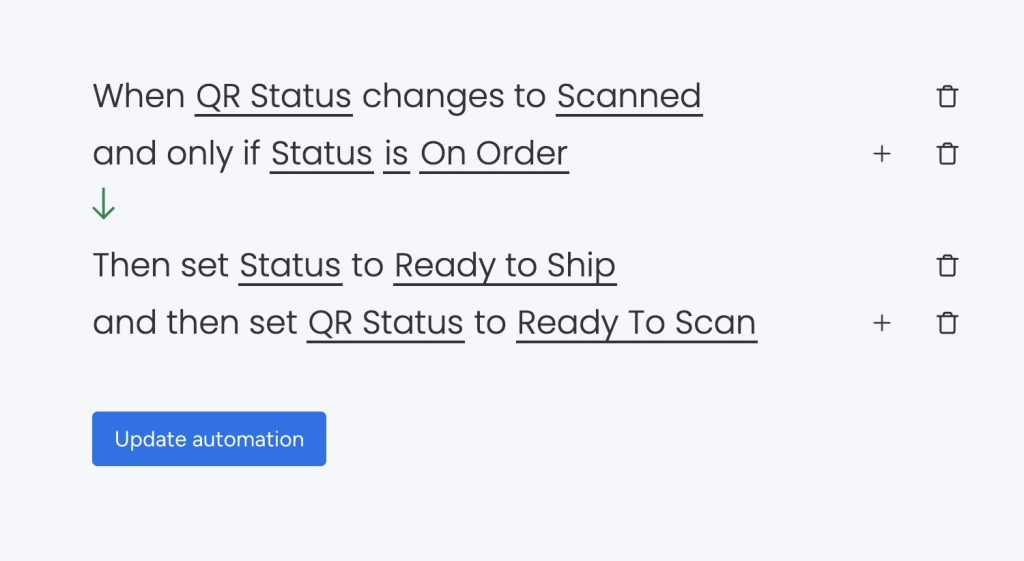Click the 'Then set' action label
Image resolution: width=1024 pixels, height=561 pixels.
(161, 266)
